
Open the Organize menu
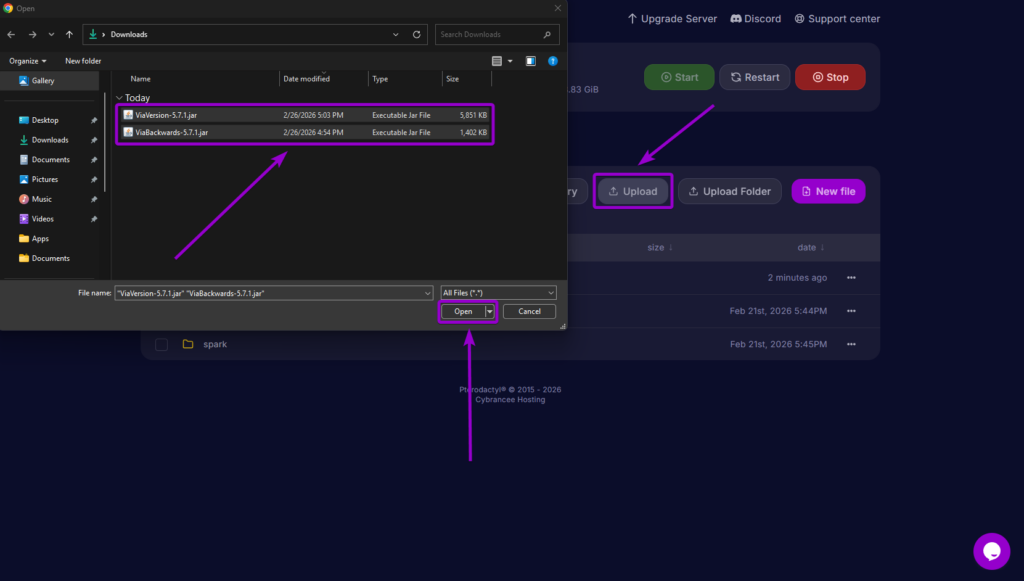pos(27,60)
